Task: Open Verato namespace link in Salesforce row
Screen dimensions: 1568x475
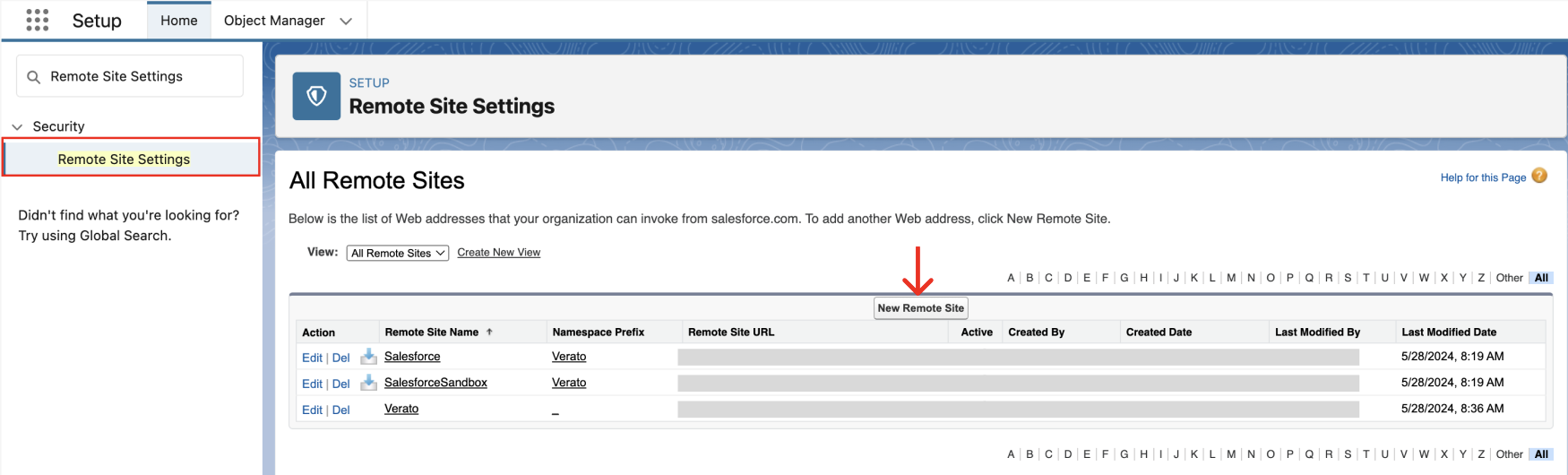Action: click(569, 357)
